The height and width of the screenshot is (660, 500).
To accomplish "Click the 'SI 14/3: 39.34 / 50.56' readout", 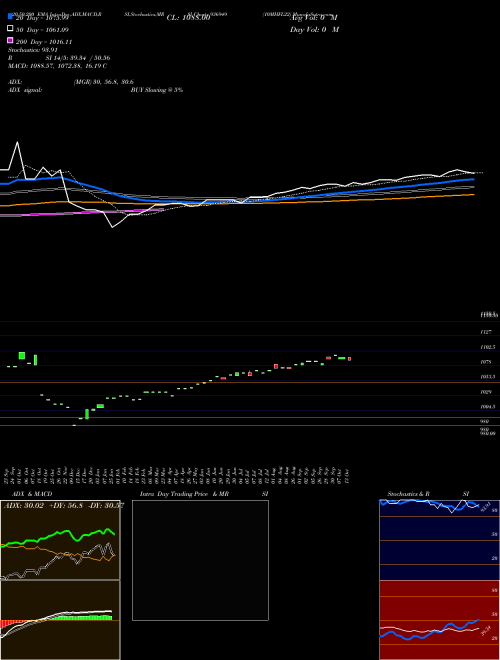I will tap(78, 58).
